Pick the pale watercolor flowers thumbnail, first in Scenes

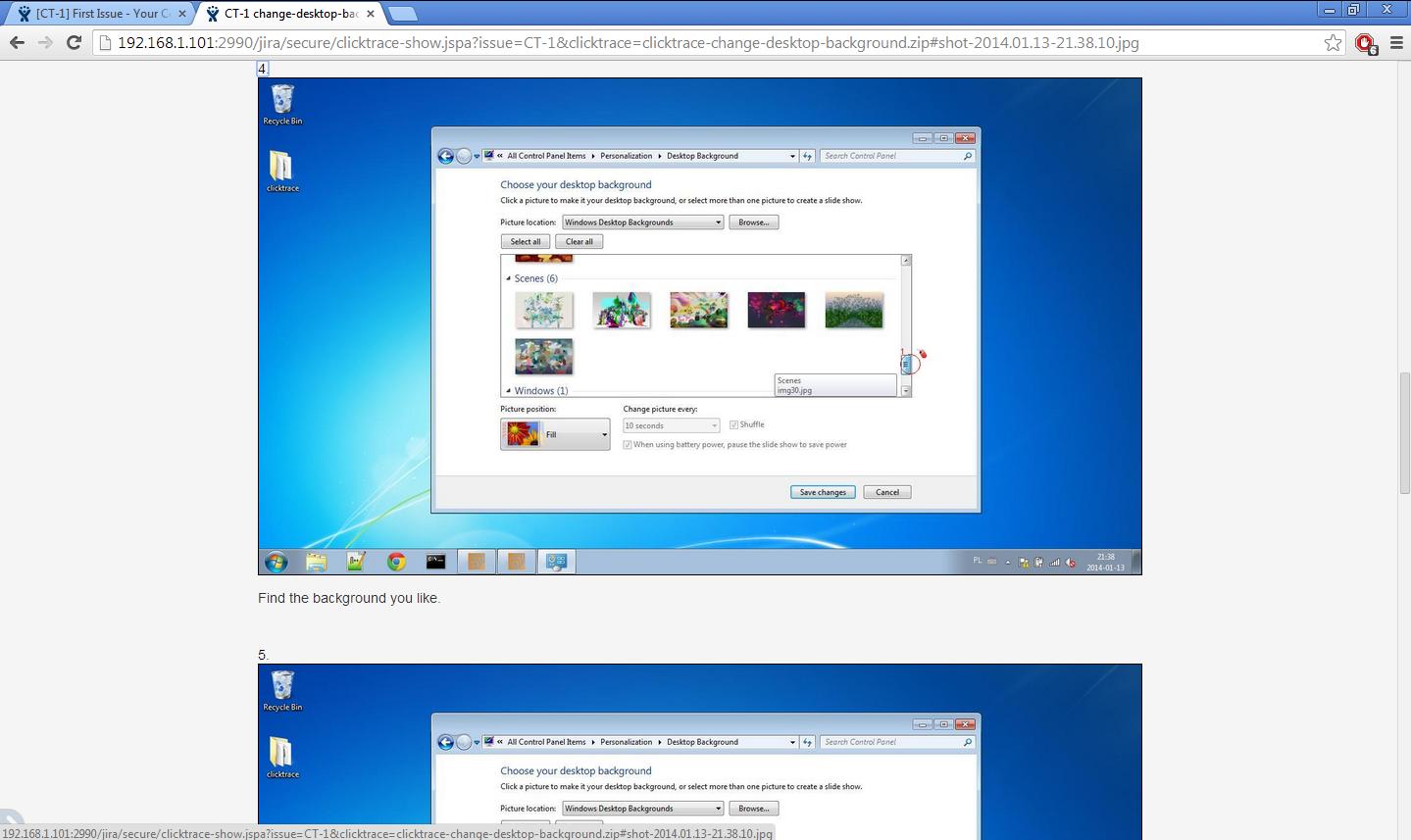(544, 310)
